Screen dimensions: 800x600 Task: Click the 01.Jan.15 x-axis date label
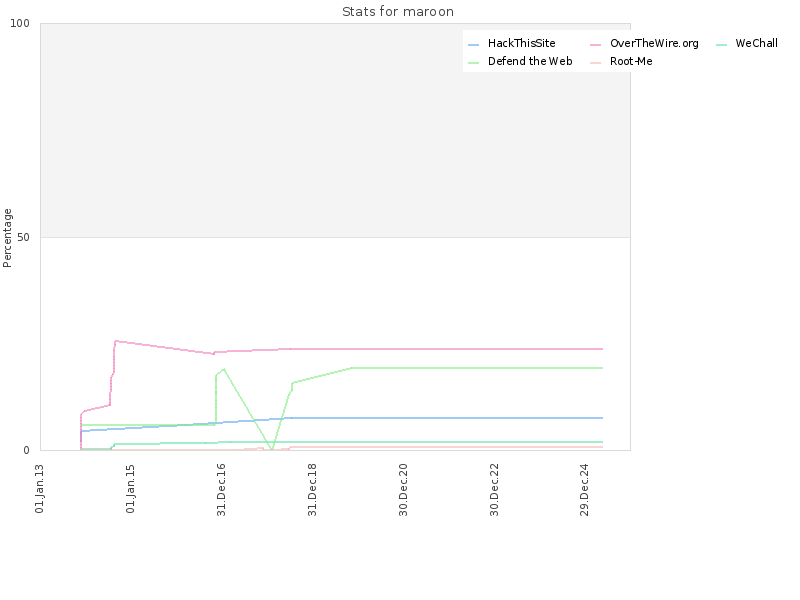[131, 489]
